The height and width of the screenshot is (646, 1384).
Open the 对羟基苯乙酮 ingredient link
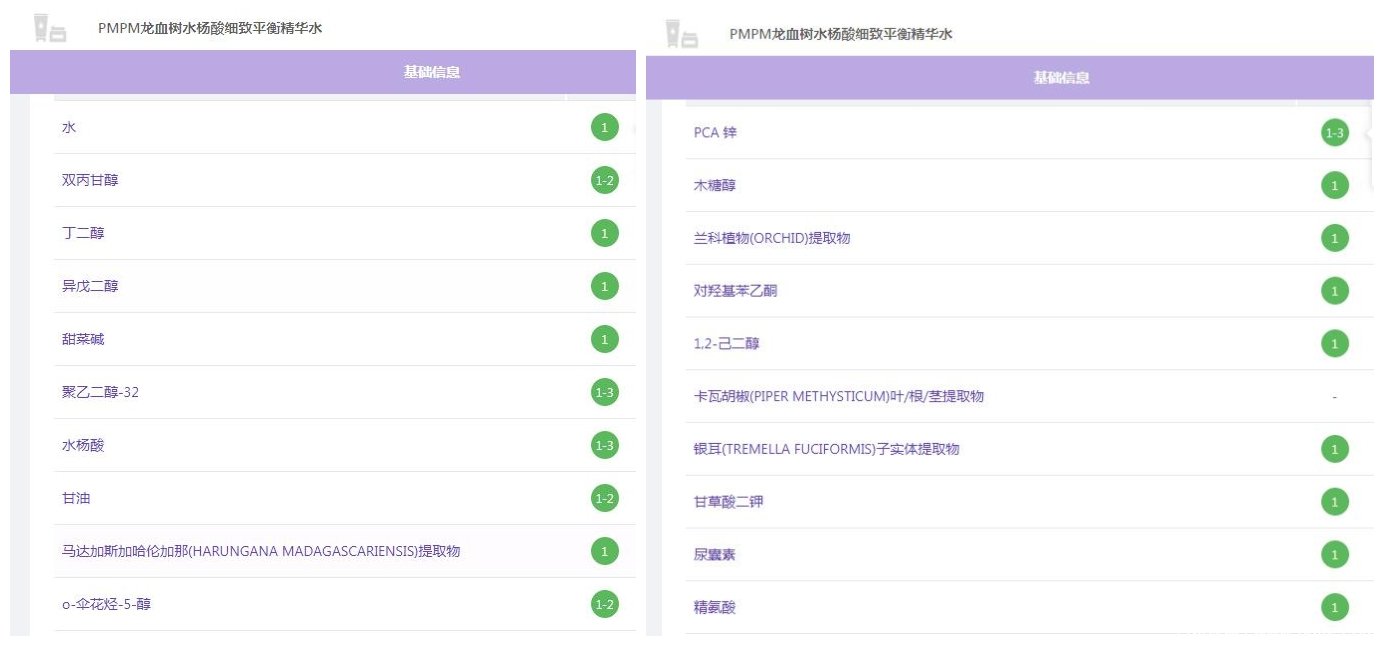(x=736, y=292)
